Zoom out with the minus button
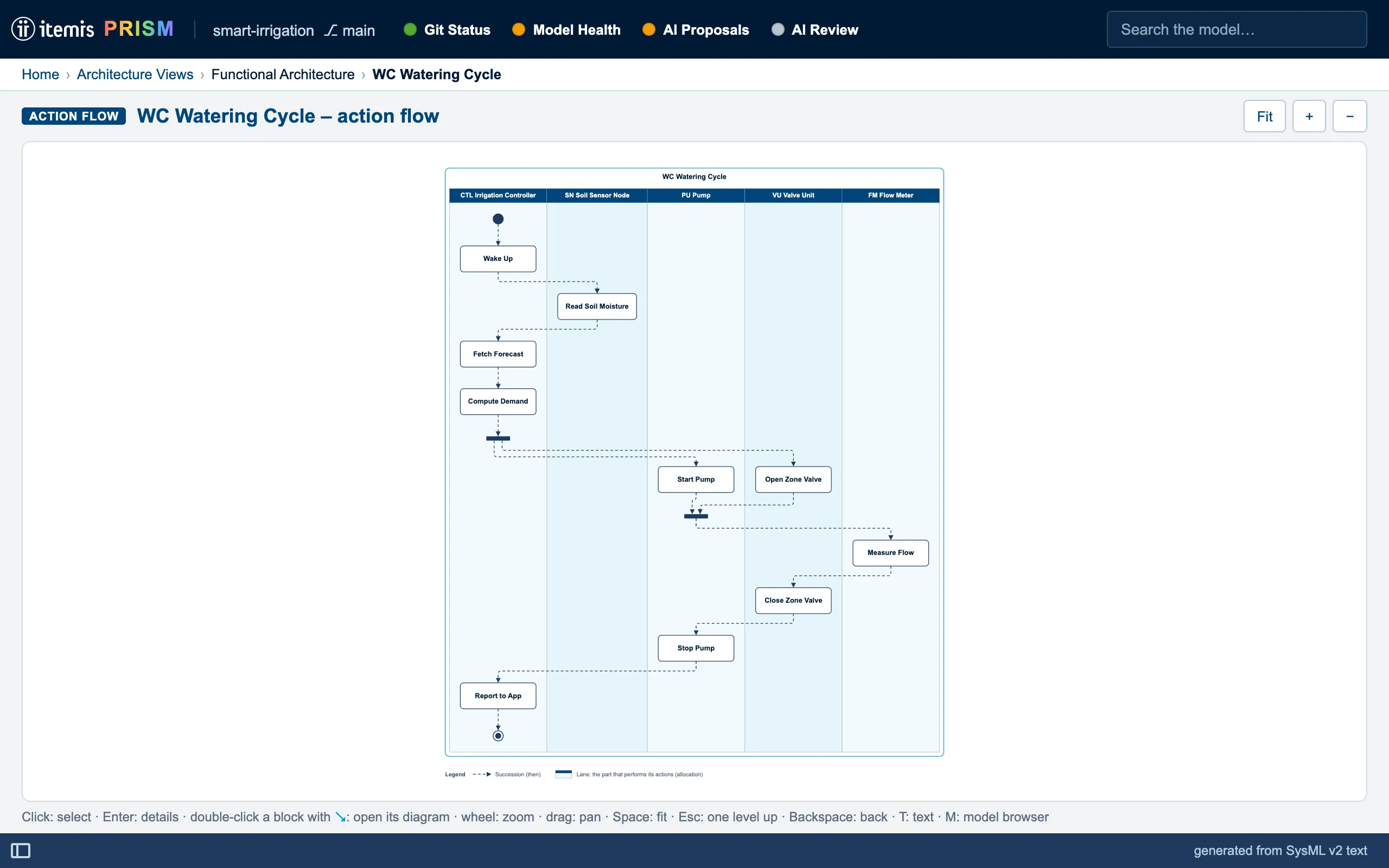The height and width of the screenshot is (868, 1389). [1350, 116]
